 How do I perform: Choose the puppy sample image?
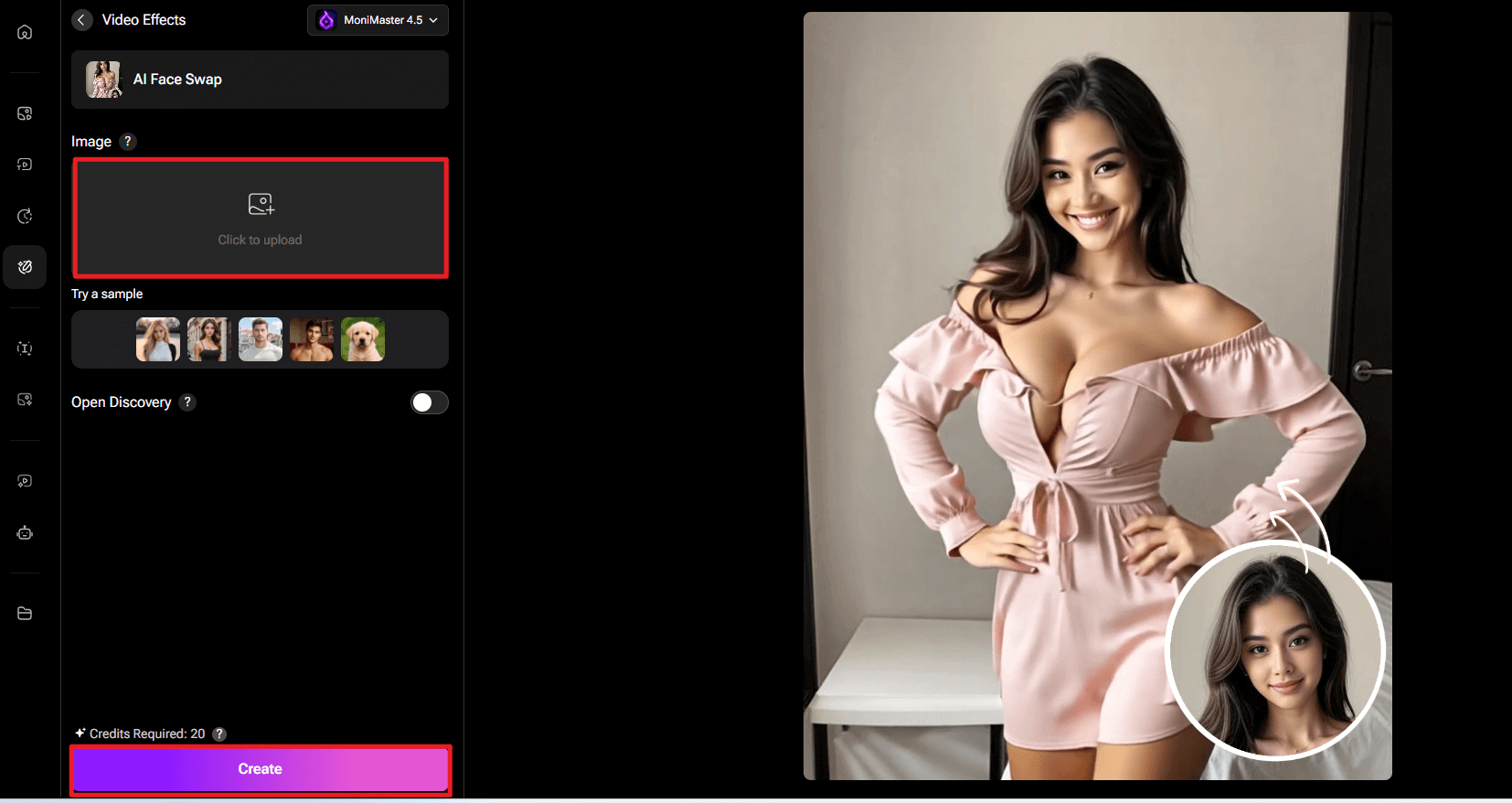363,339
